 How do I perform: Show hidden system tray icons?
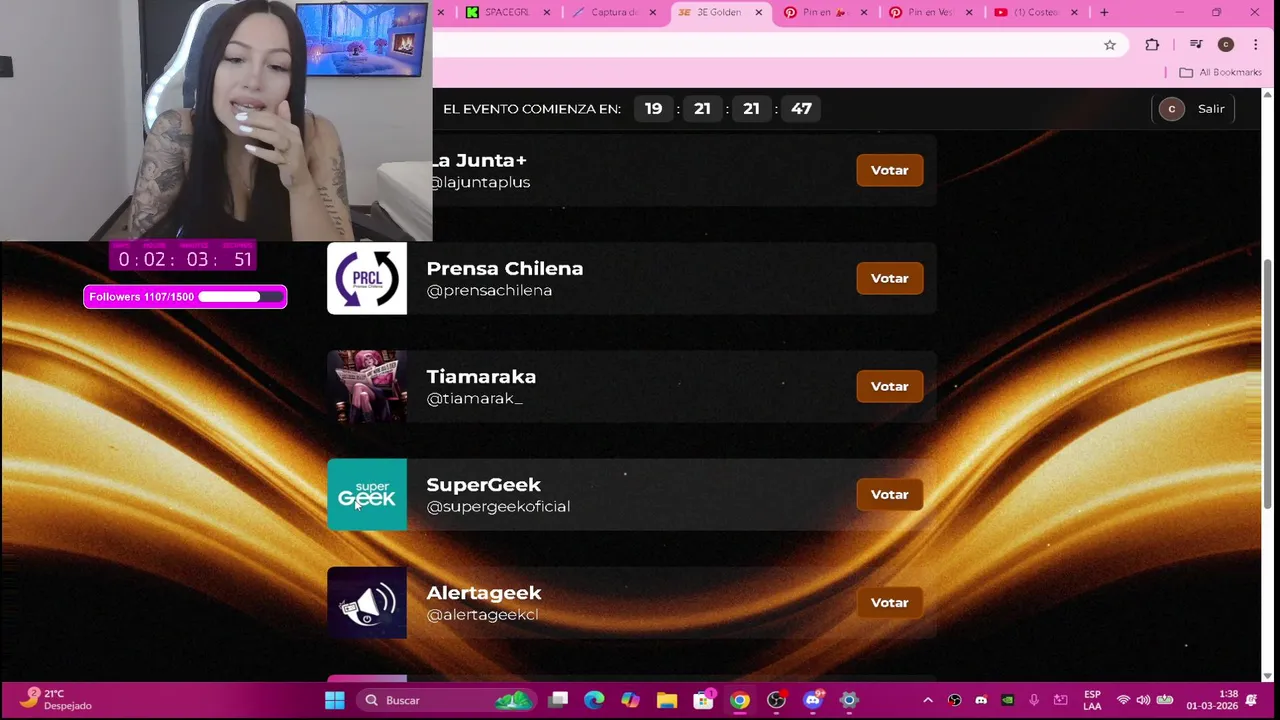[927, 700]
